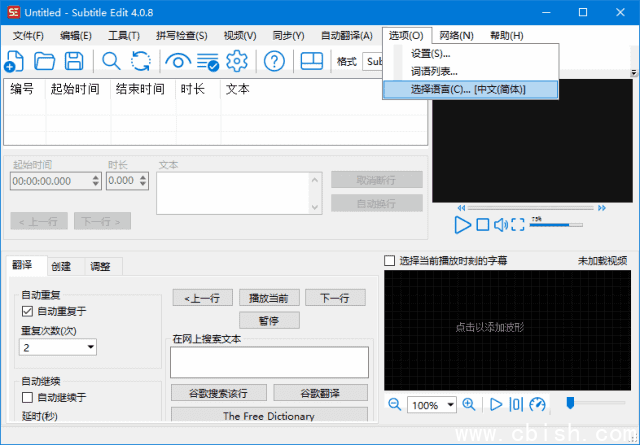Enable the 自动继续于 checkbox

pos(28,397)
